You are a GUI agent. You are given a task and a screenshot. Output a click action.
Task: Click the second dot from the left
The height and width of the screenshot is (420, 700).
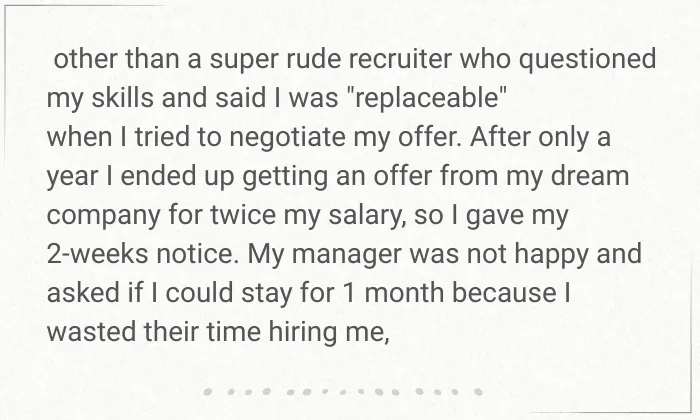pos(231,392)
